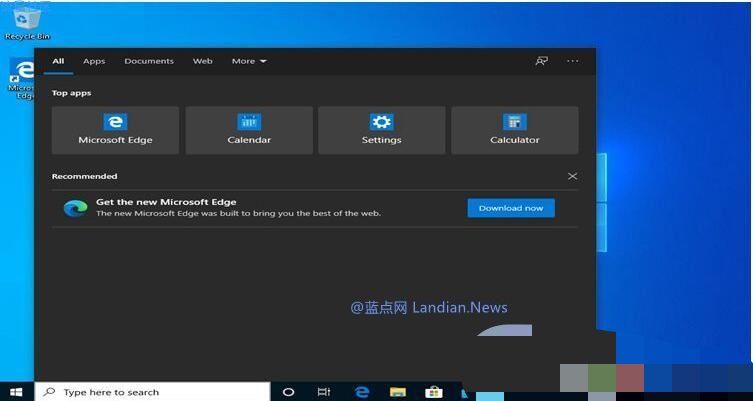Open Microsoft Edge from Top apps
This screenshot has height=401, width=753.
click(x=115, y=130)
